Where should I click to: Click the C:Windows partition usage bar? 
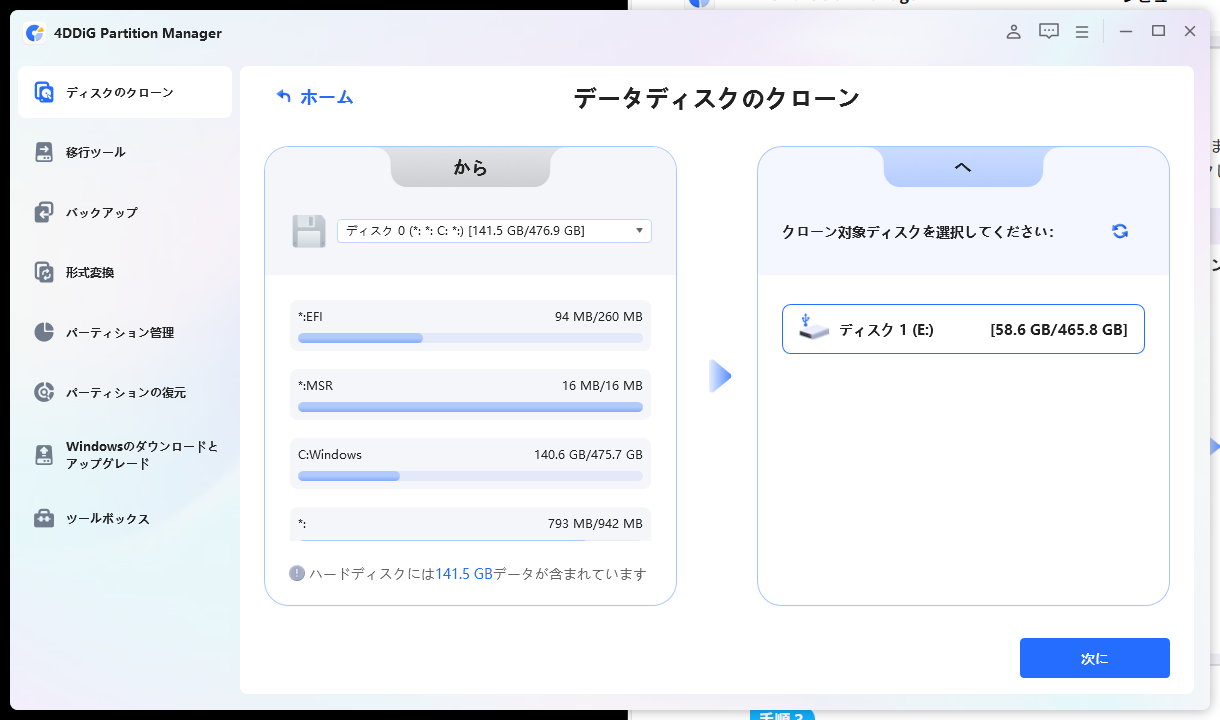[470, 476]
